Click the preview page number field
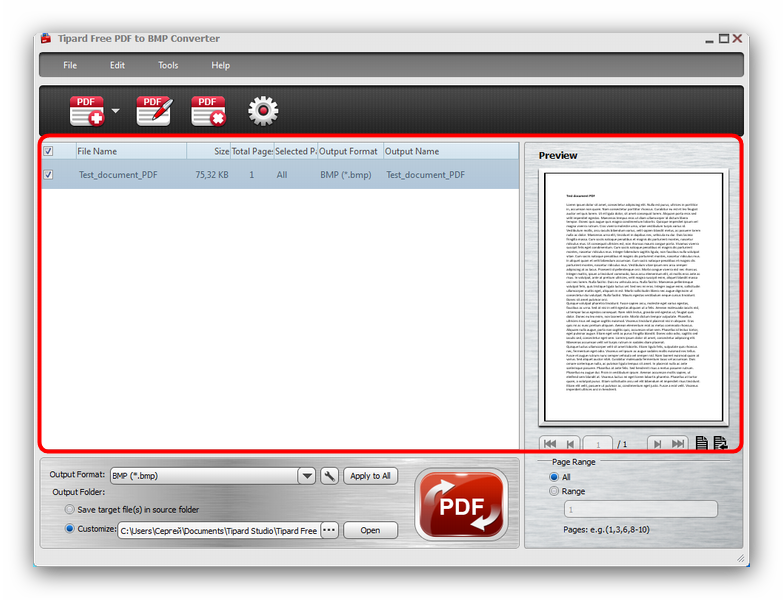The width and height of the screenshot is (783, 600). [x=598, y=444]
